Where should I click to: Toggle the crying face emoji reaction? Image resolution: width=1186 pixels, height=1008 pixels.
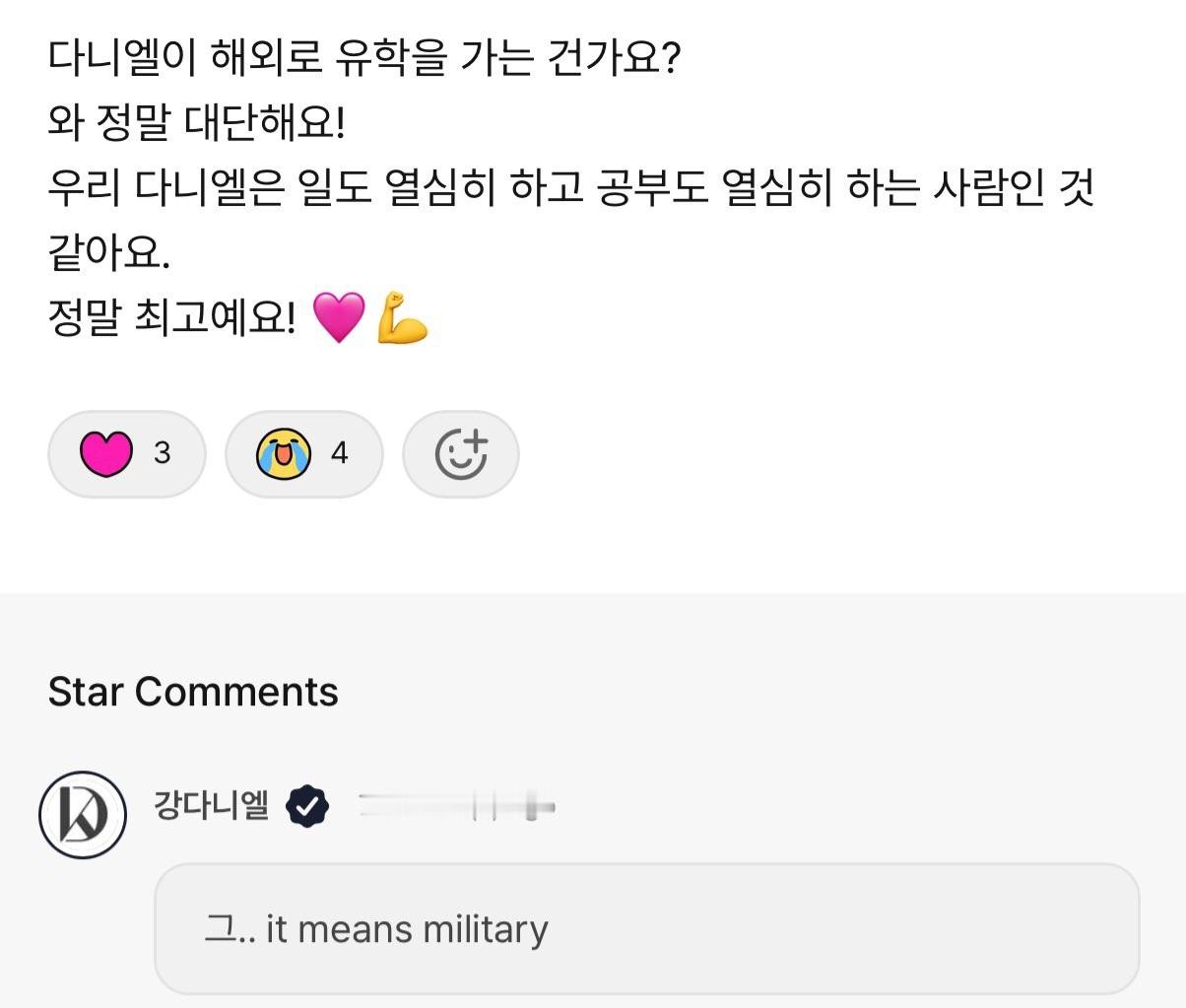tap(303, 454)
